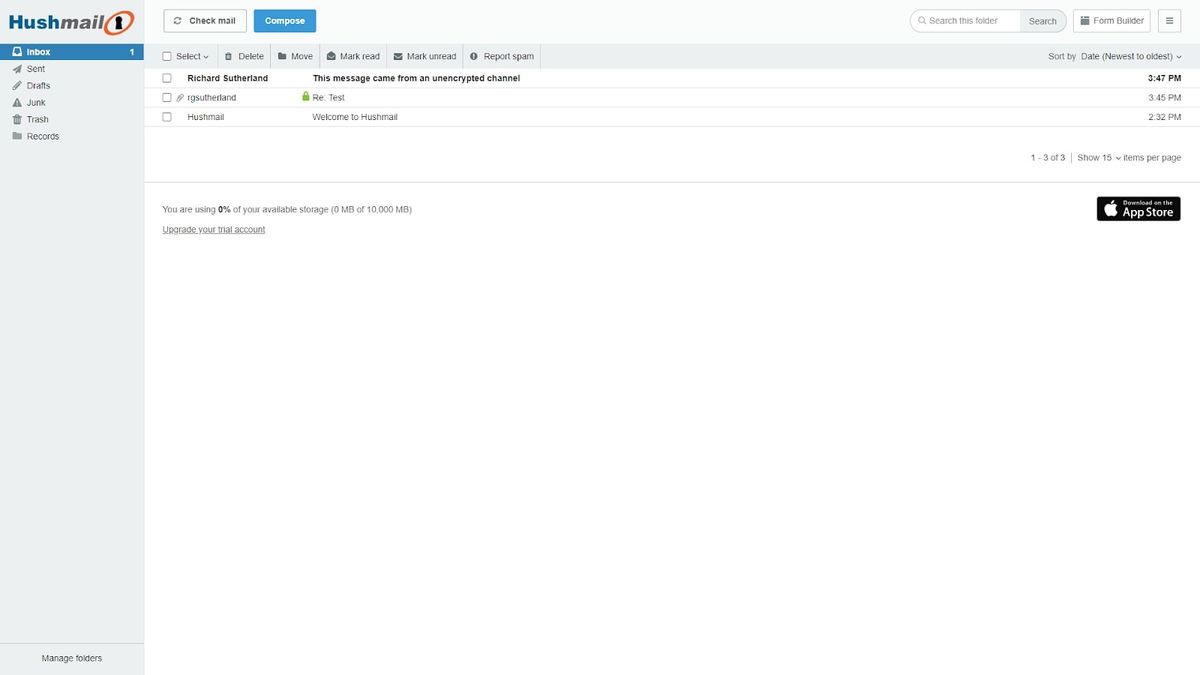This screenshot has width=1200, height=675.
Task: Select the Sent folder paper-plane icon
Action: (x=17, y=68)
